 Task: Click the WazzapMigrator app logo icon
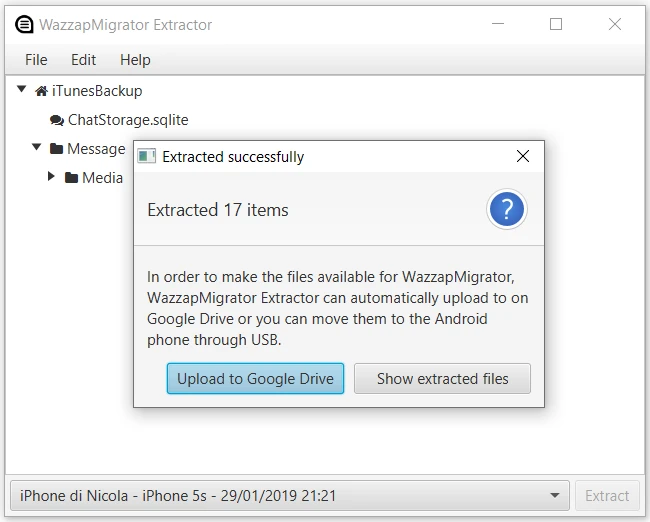[24, 24]
